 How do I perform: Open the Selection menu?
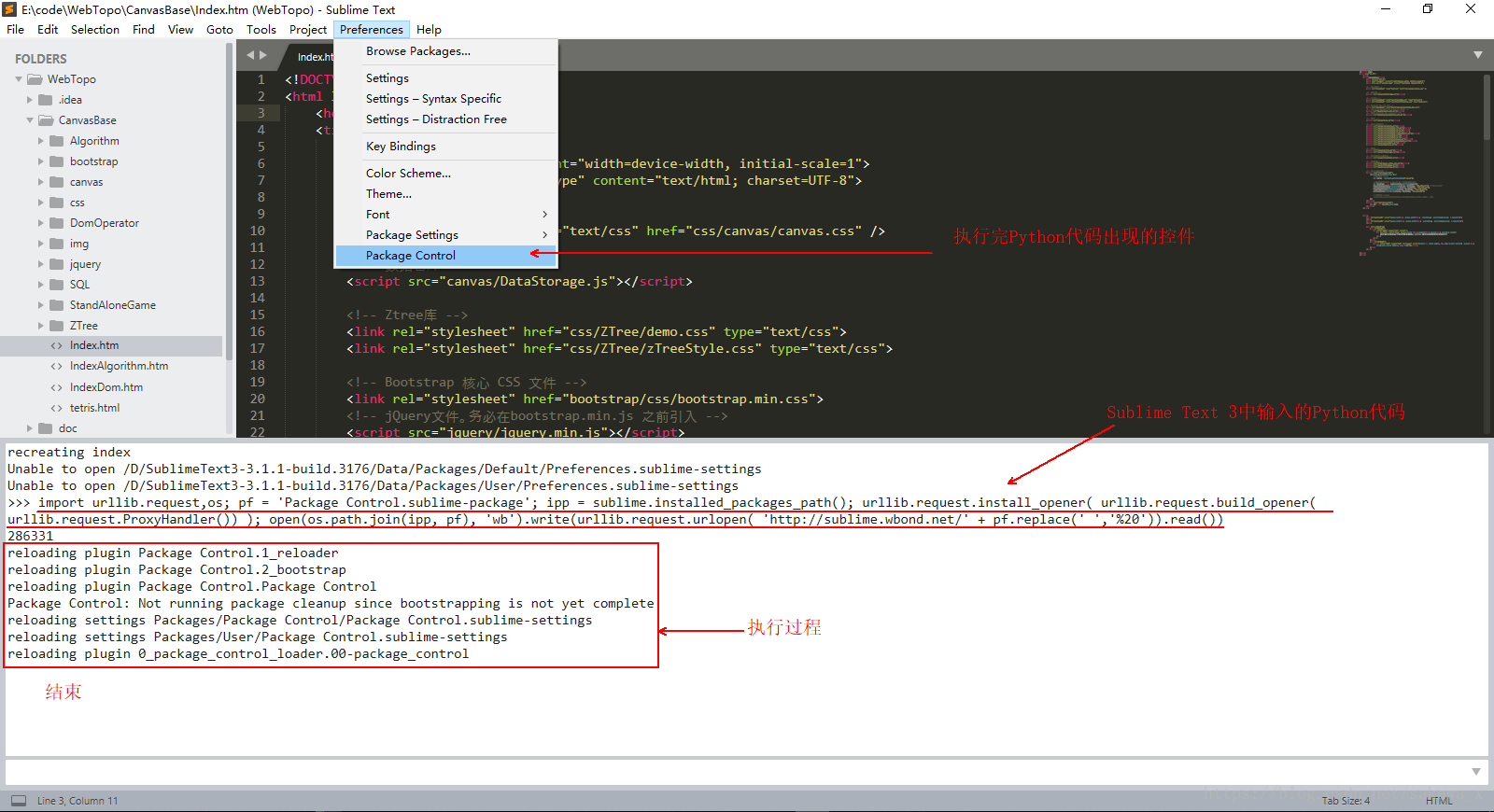pyautogui.click(x=95, y=30)
